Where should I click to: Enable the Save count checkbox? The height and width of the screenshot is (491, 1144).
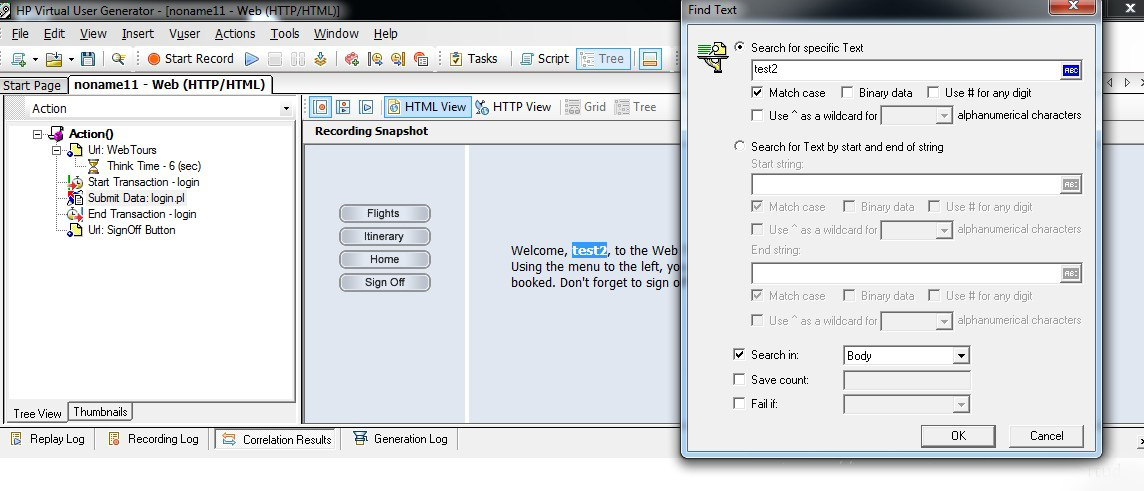[739, 379]
